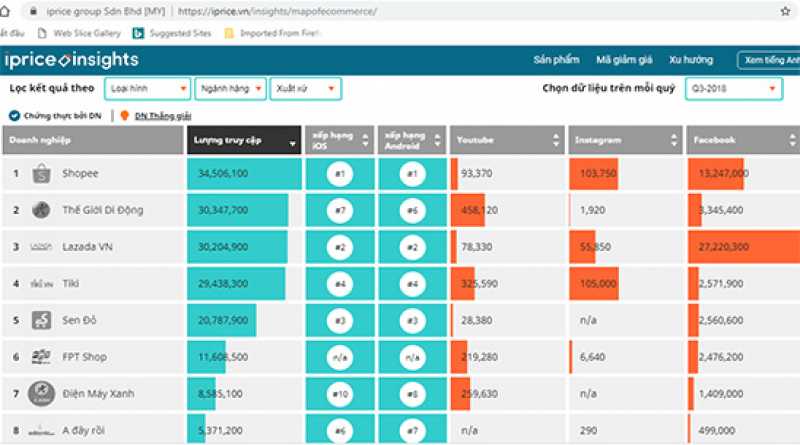Click the orange DN Thắng giải badge icon
The height and width of the screenshot is (445, 800).
tap(124, 116)
